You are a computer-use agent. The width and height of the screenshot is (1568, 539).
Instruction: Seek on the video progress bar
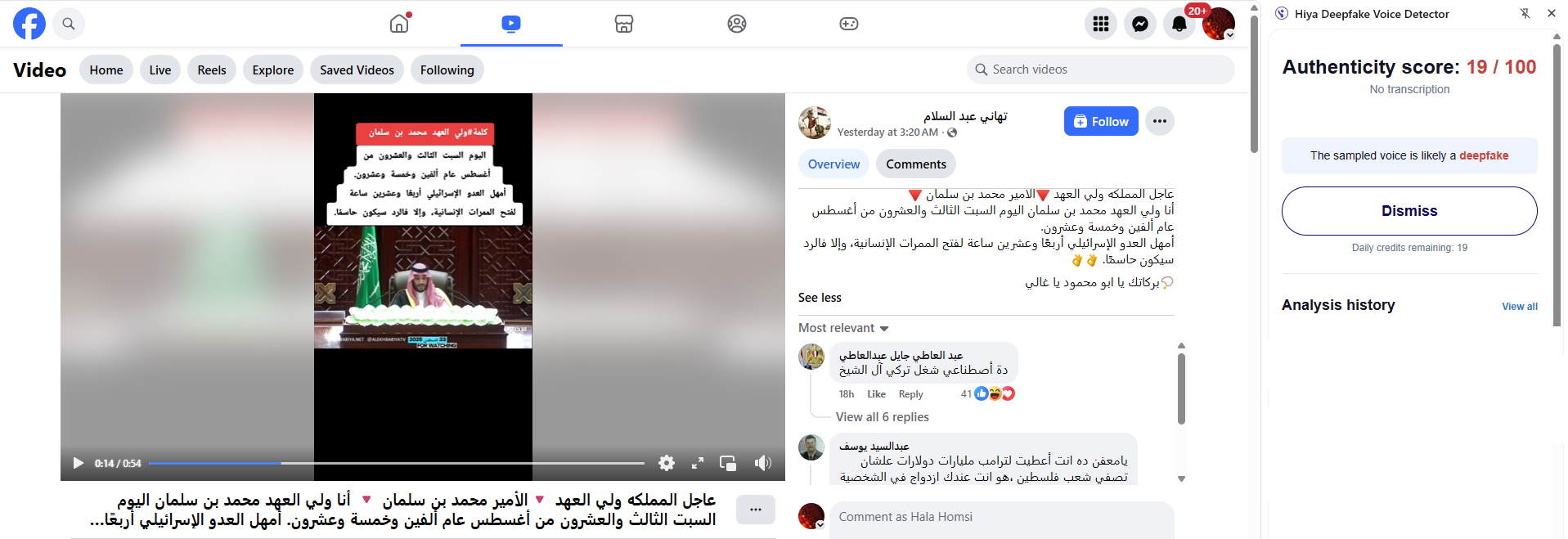396,463
